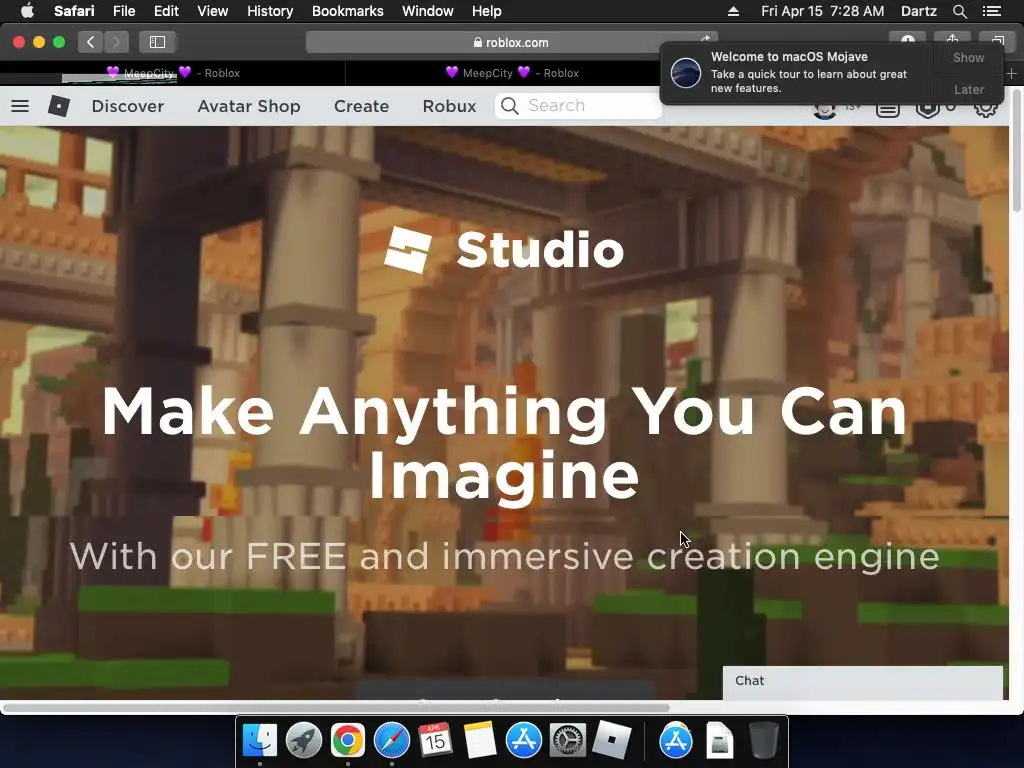The width and height of the screenshot is (1024, 768).
Task: Click the page's vertical scrollbar thumb
Action: click(1017, 151)
